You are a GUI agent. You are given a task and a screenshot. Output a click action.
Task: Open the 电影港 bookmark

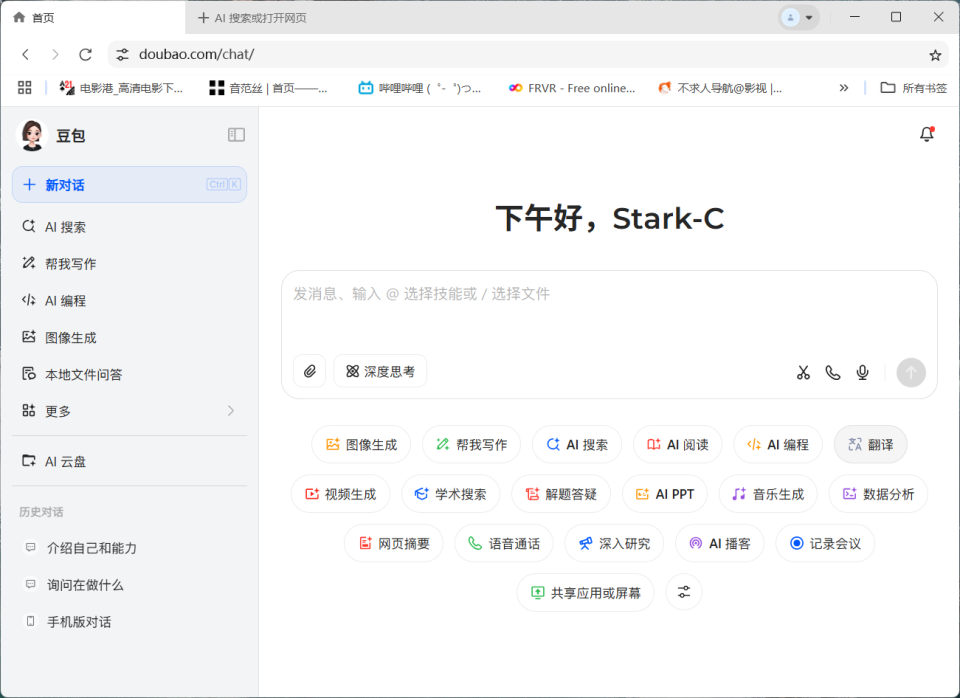pyautogui.click(x=121, y=88)
